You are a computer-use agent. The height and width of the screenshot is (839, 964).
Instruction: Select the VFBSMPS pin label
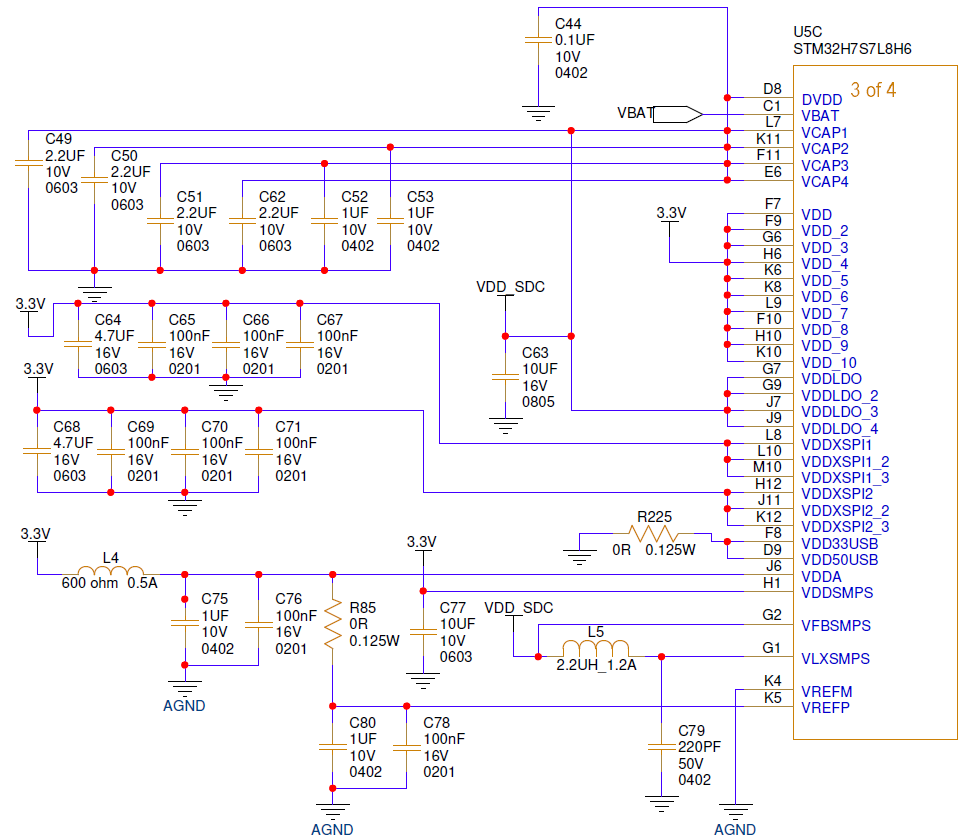[x=836, y=626]
